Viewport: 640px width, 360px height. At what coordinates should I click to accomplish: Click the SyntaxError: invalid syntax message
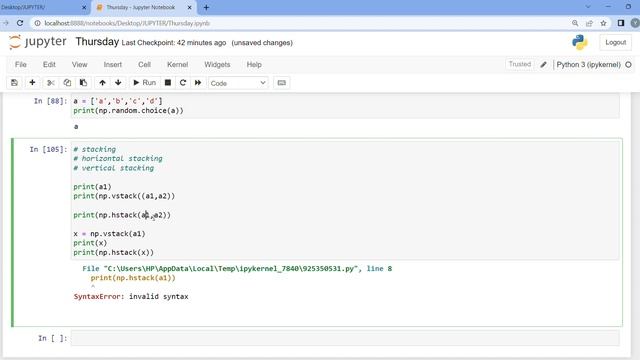click(131, 296)
